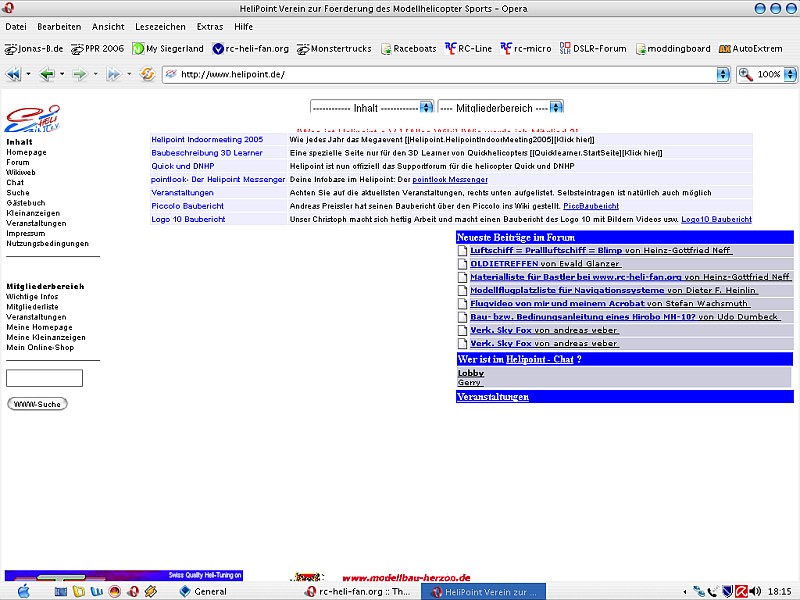Click the zoom magnifier icon
The width and height of the screenshot is (800, 600).
pyautogui.click(x=746, y=74)
